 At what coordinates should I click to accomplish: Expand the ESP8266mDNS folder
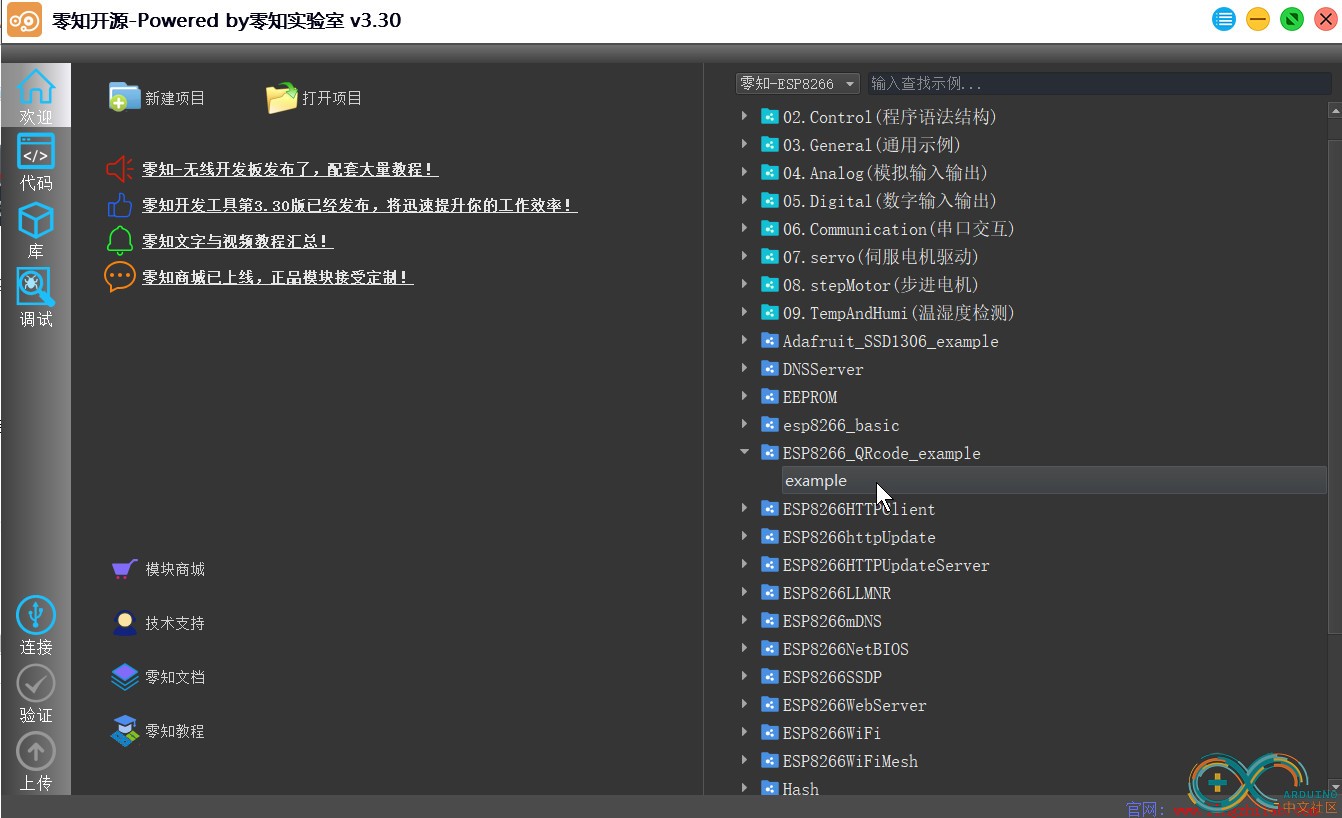click(744, 620)
